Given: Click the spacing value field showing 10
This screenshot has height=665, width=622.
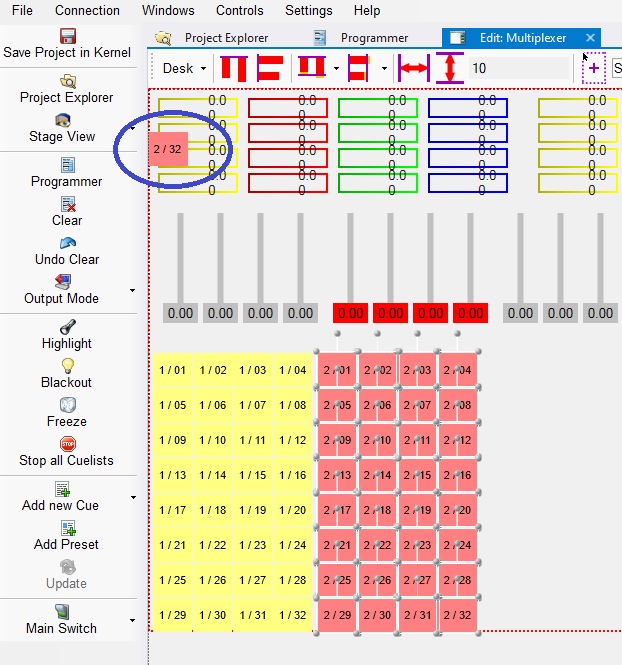Looking at the screenshot, I should pyautogui.click(x=517, y=68).
